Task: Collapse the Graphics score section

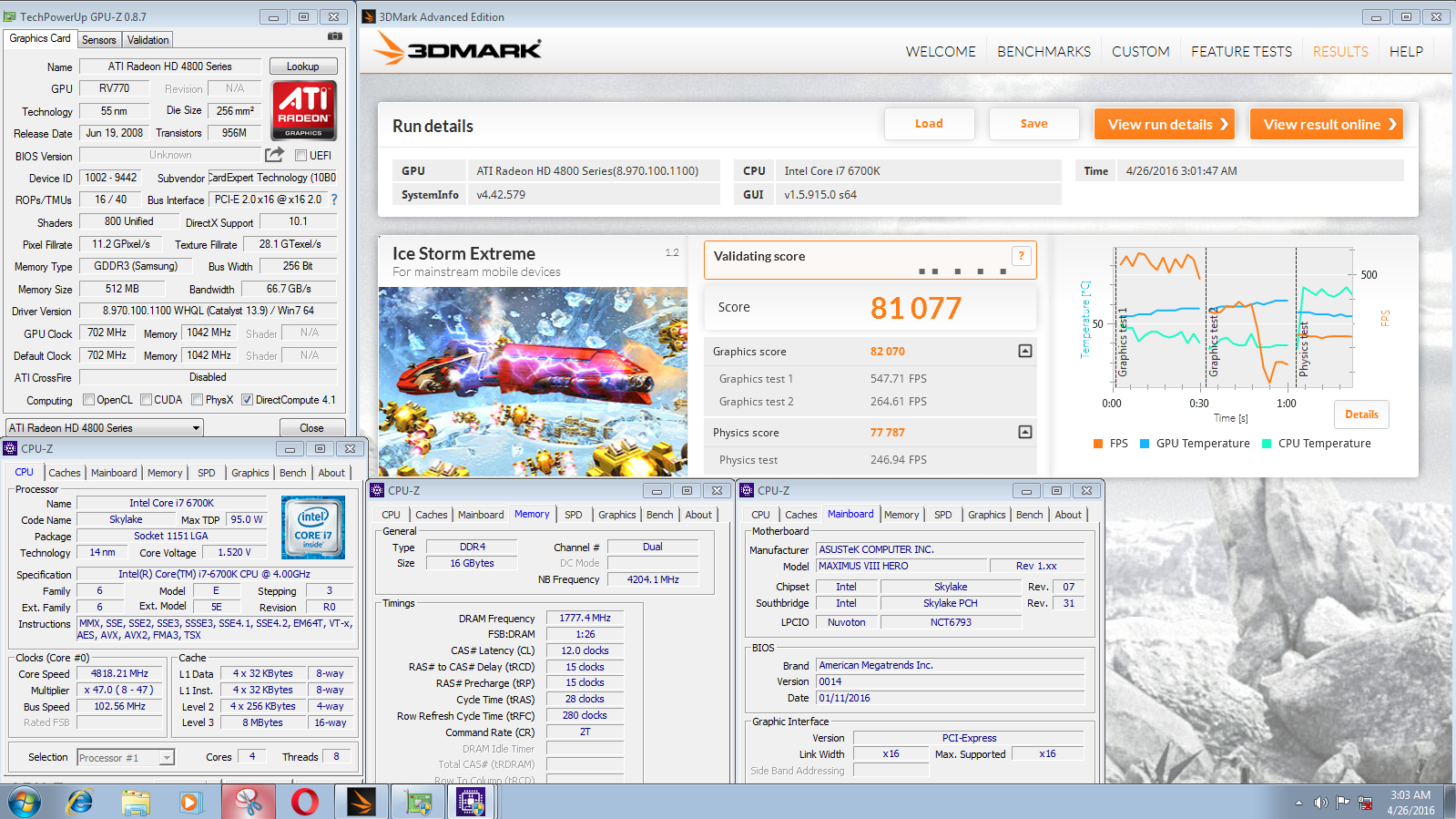Action: coord(1025,351)
